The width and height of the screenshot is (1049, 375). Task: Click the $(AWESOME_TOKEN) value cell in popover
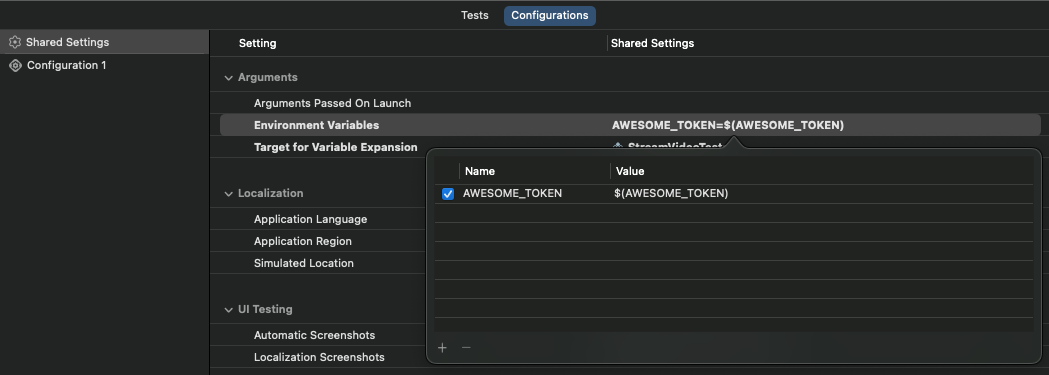click(x=671, y=193)
